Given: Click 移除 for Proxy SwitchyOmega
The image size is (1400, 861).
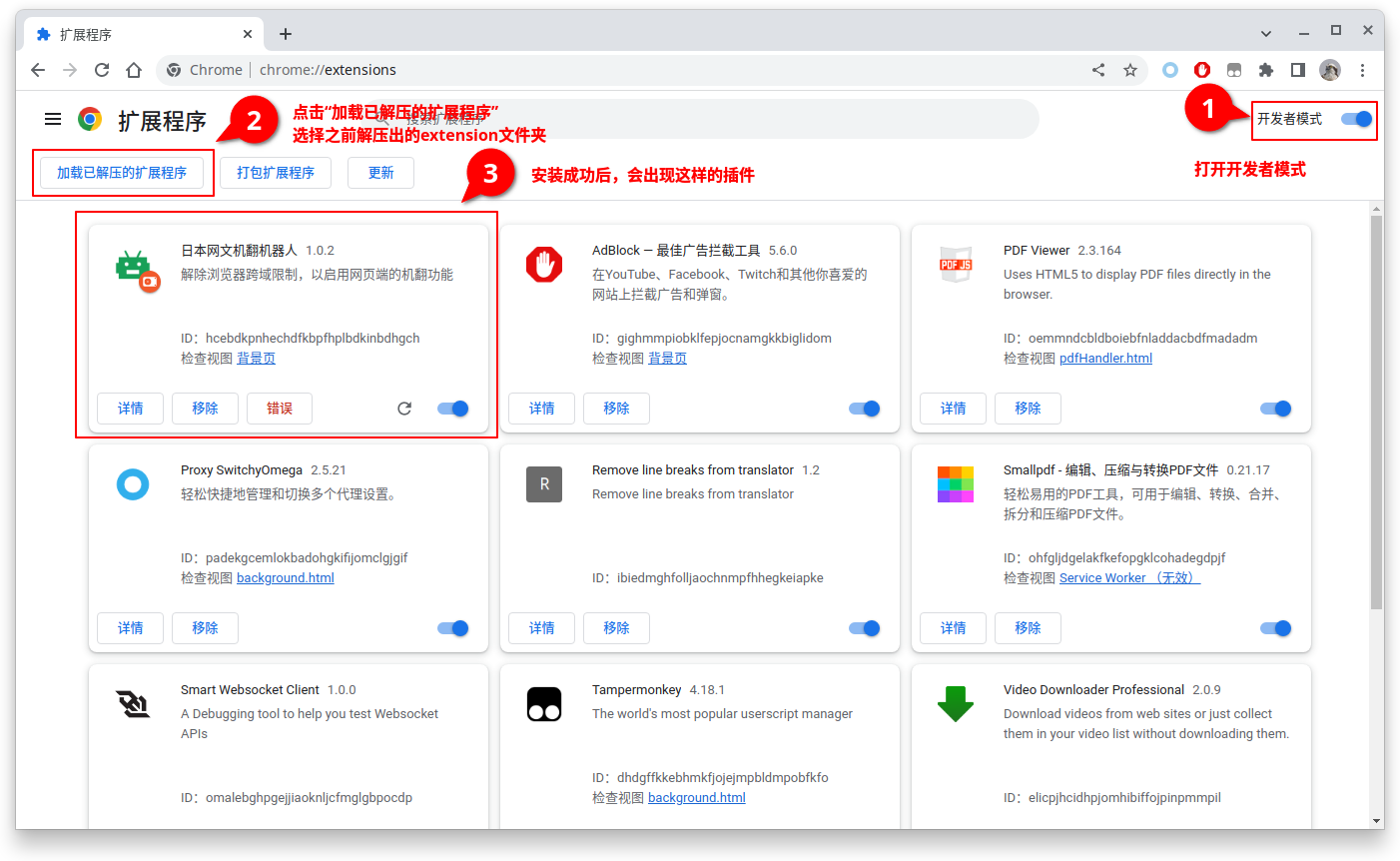Looking at the screenshot, I should click(x=205, y=628).
